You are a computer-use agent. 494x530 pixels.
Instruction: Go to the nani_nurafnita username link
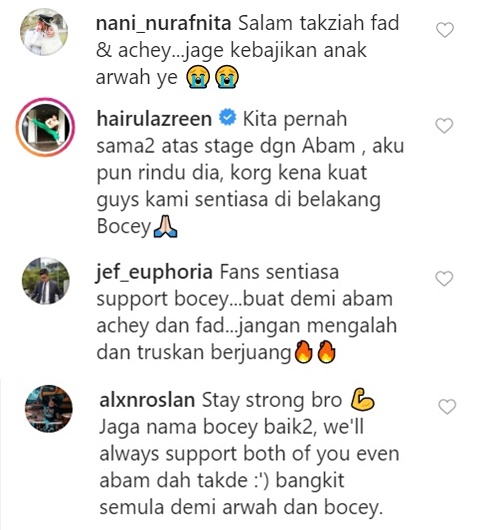click(x=164, y=24)
